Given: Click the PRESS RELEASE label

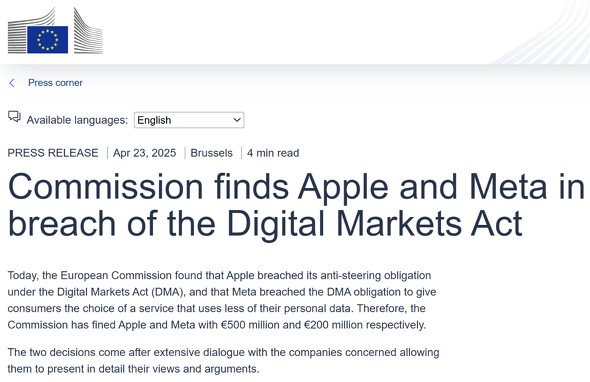Looking at the screenshot, I should click(x=53, y=153).
